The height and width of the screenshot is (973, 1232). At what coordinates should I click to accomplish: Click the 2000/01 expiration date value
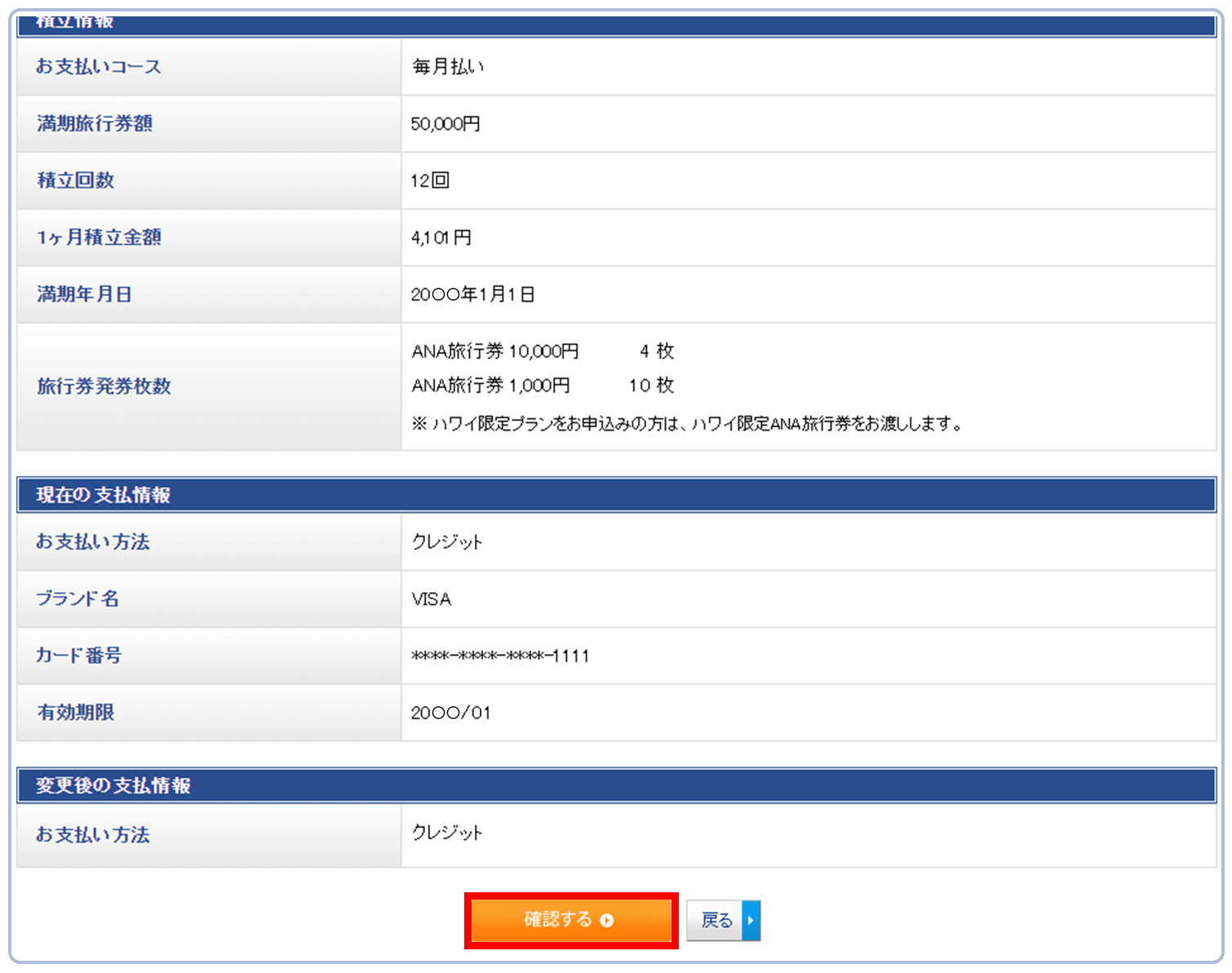[450, 713]
